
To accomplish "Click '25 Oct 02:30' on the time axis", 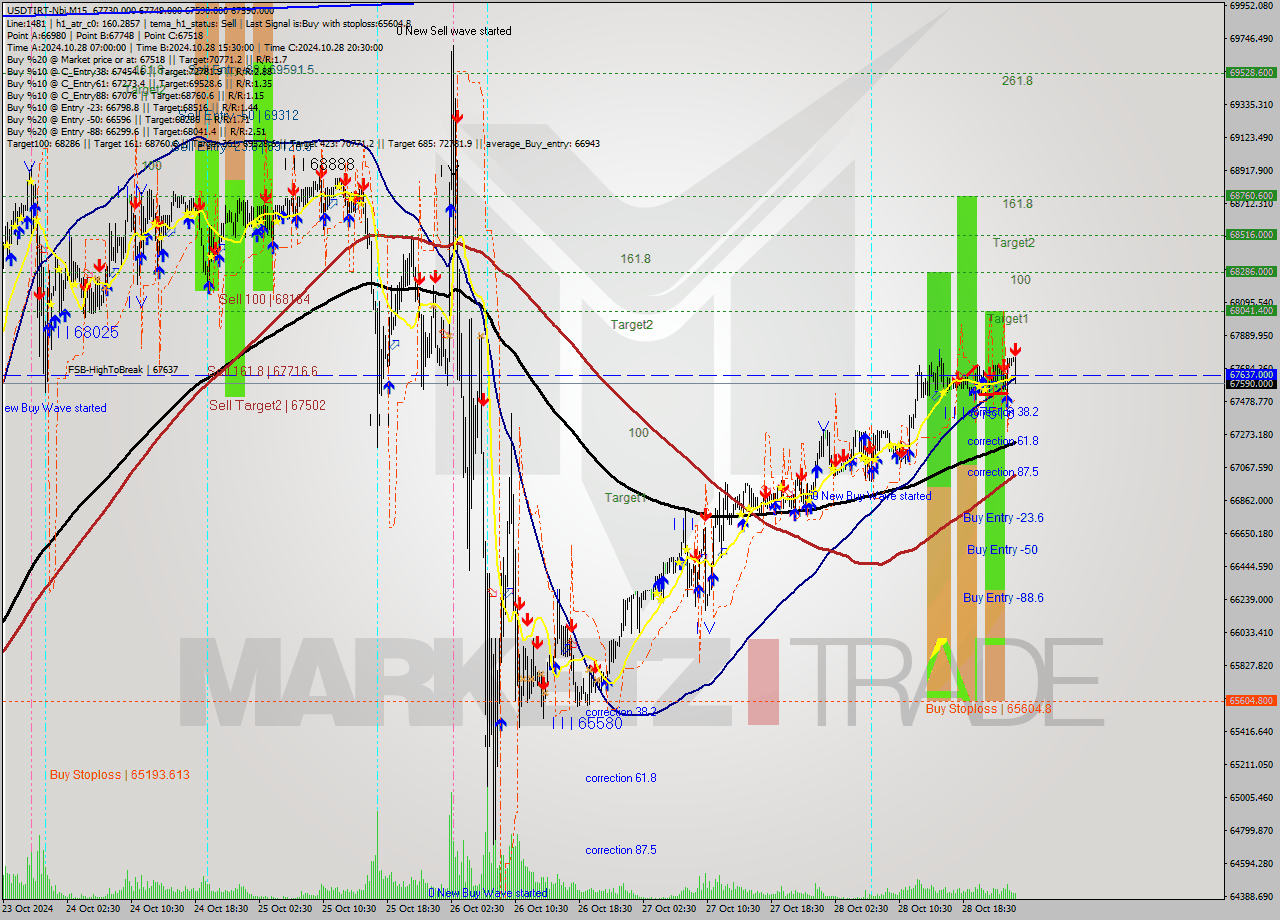I will tap(284, 909).
